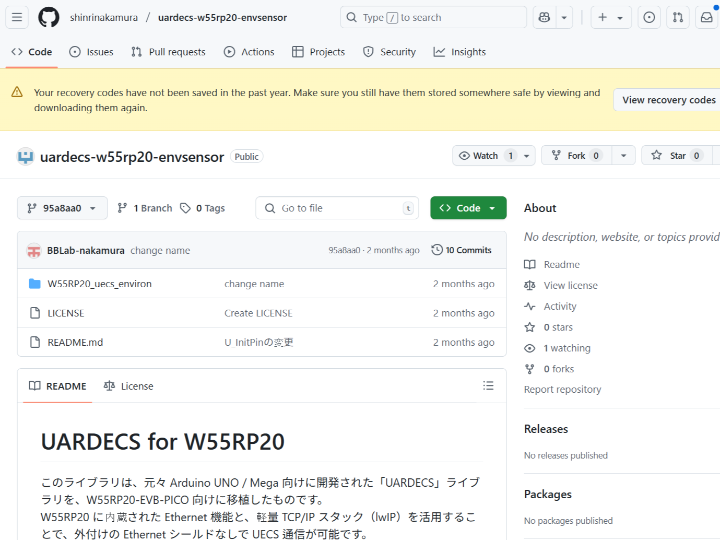
Task: Open the Releases heading link
Action: [546, 429]
